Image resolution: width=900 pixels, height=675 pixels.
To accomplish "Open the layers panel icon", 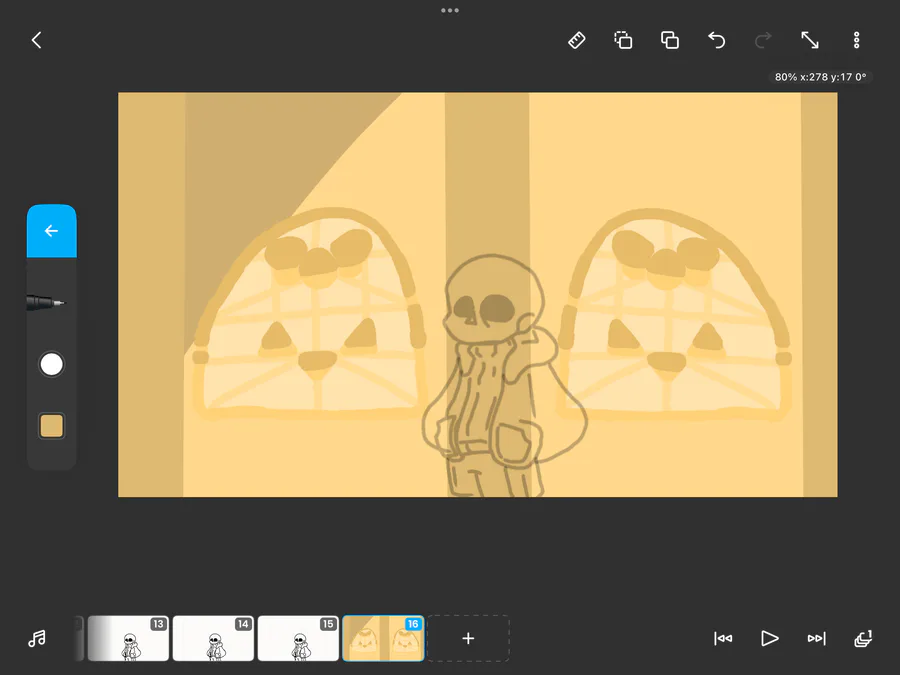I will click(x=863, y=638).
